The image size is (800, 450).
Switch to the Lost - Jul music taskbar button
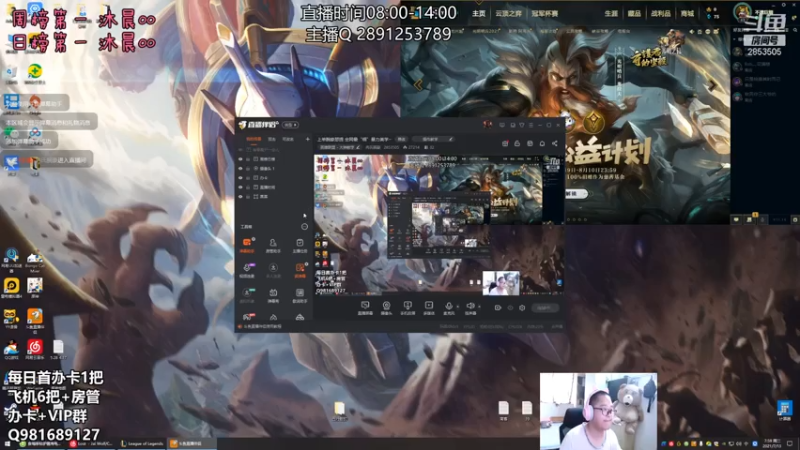(92, 444)
